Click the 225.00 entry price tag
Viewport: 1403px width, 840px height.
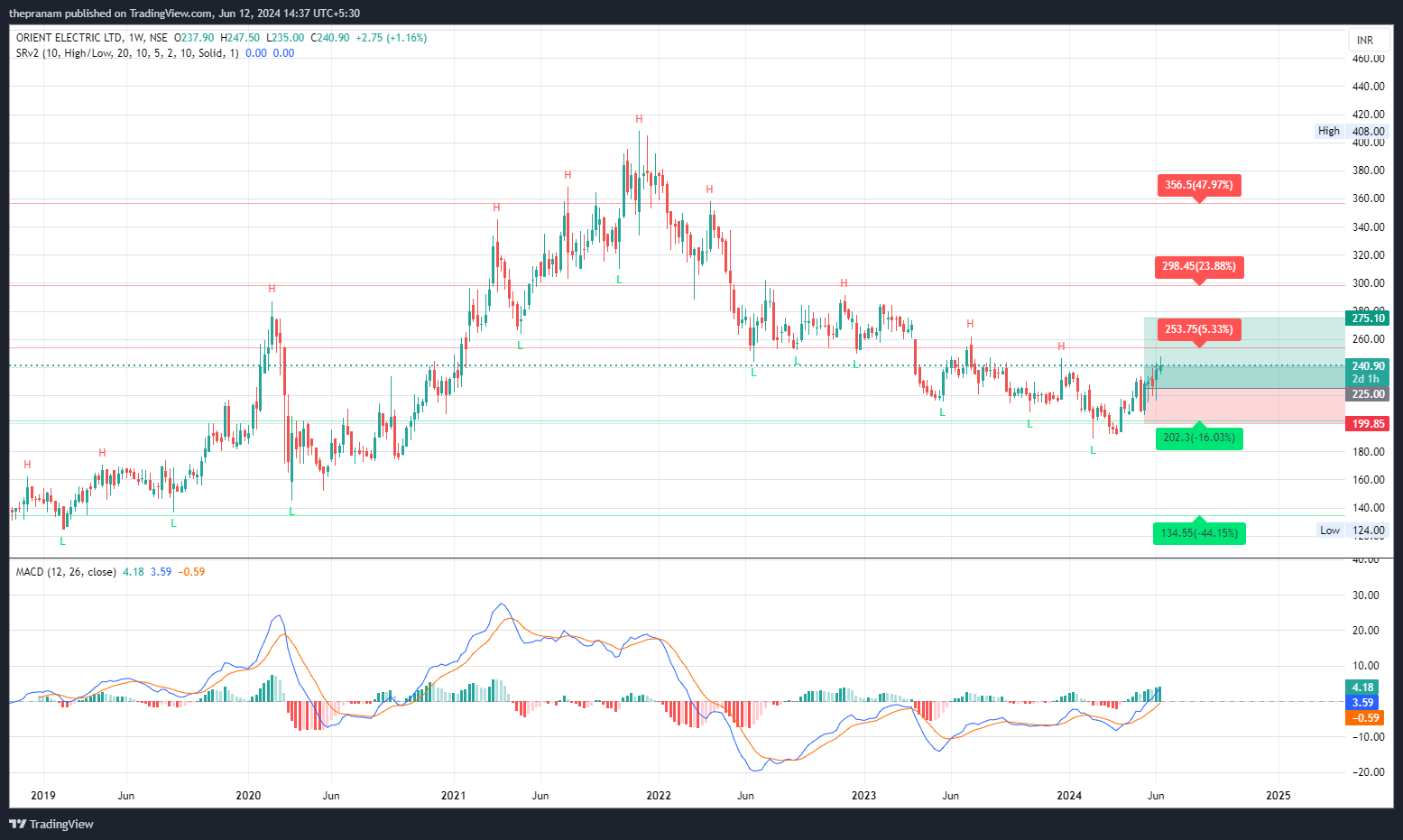tap(1368, 394)
